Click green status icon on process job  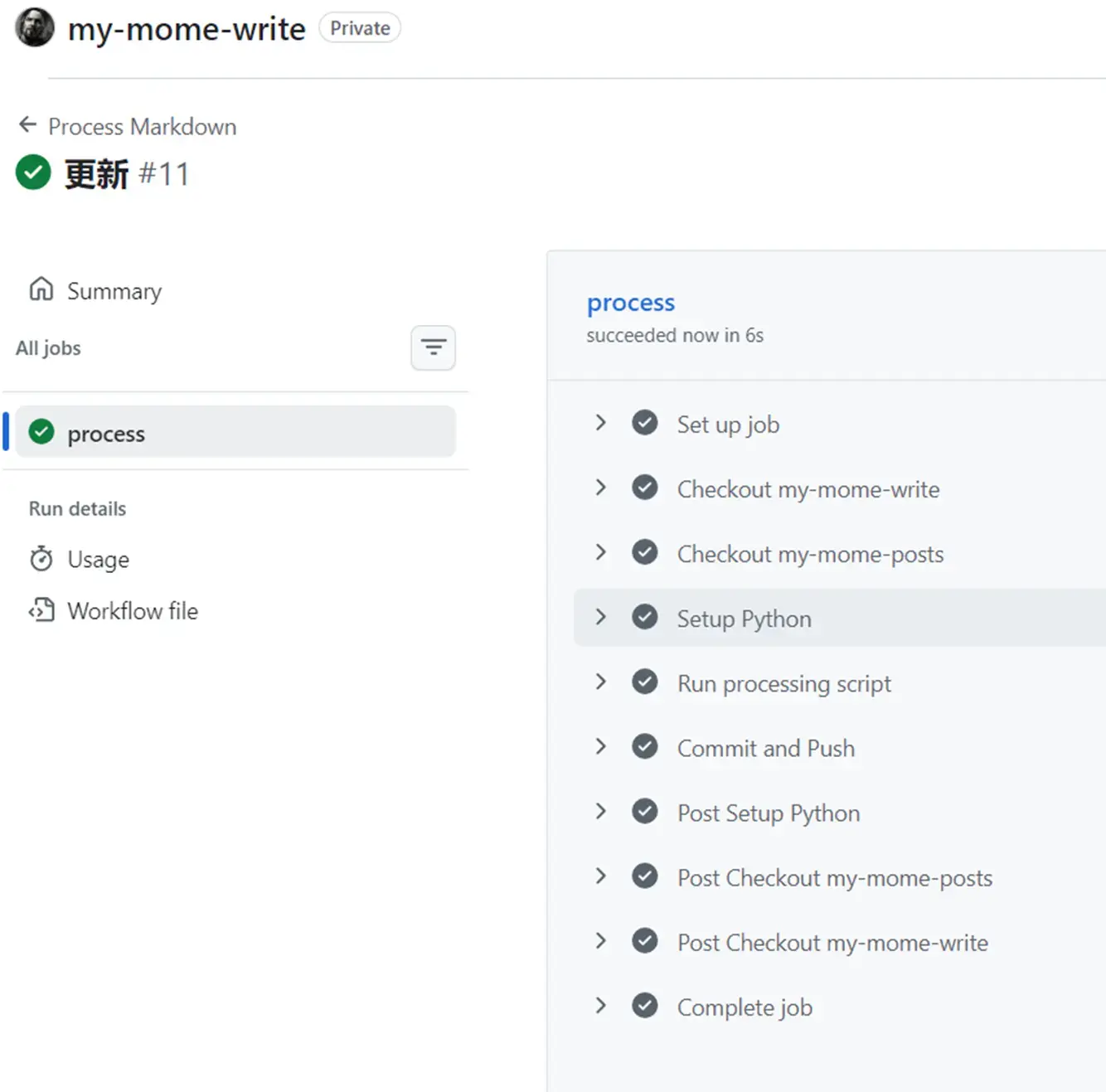[41, 432]
